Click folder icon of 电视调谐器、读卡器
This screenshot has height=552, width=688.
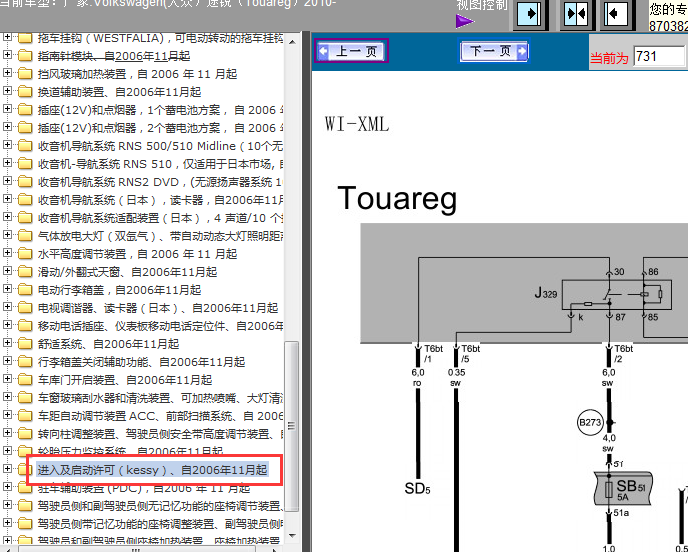(x=25, y=308)
